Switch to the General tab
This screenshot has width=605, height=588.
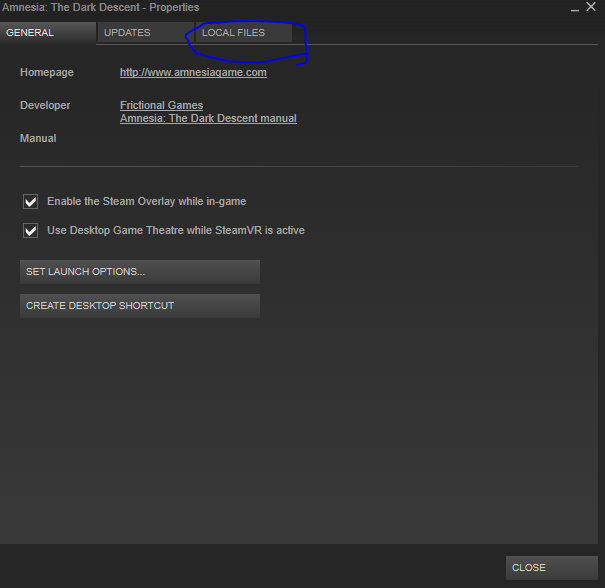tap(47, 33)
